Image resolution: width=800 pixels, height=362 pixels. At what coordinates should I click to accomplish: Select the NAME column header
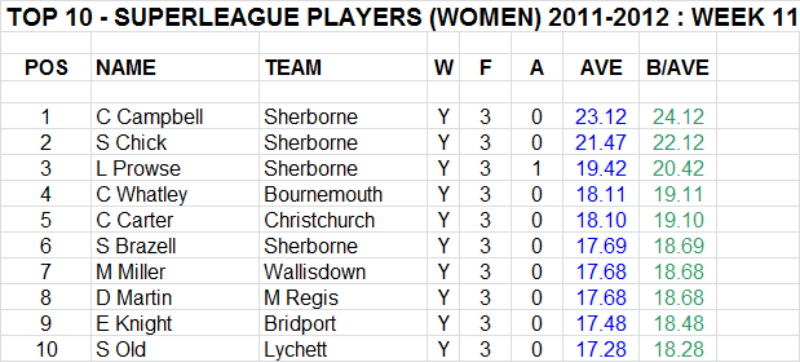pos(175,67)
